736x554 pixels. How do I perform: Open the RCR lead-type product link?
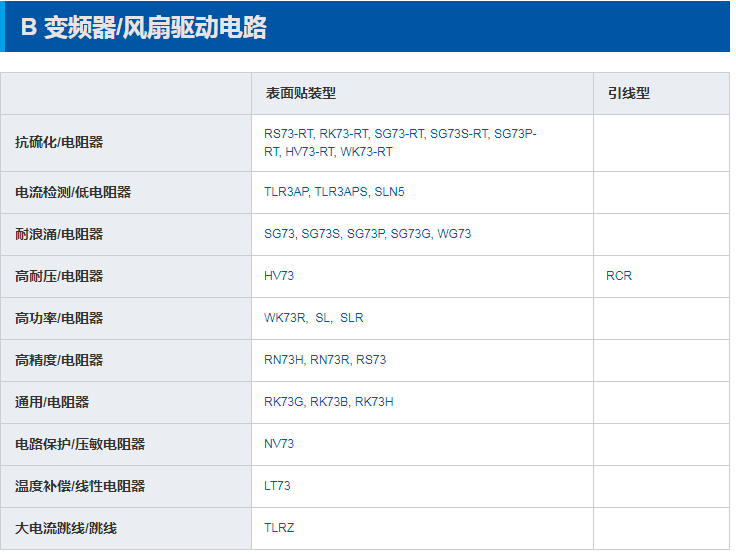619,276
